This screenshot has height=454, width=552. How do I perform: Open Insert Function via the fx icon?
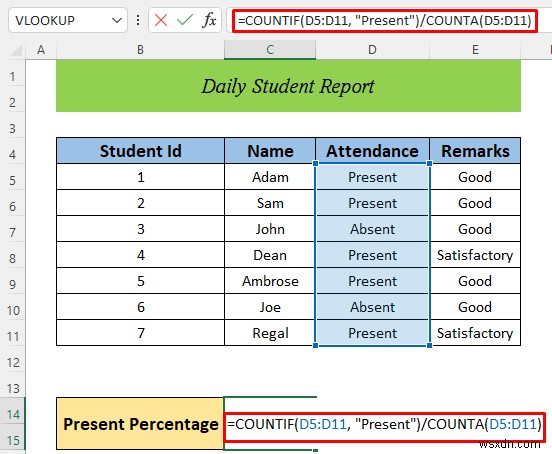209,20
